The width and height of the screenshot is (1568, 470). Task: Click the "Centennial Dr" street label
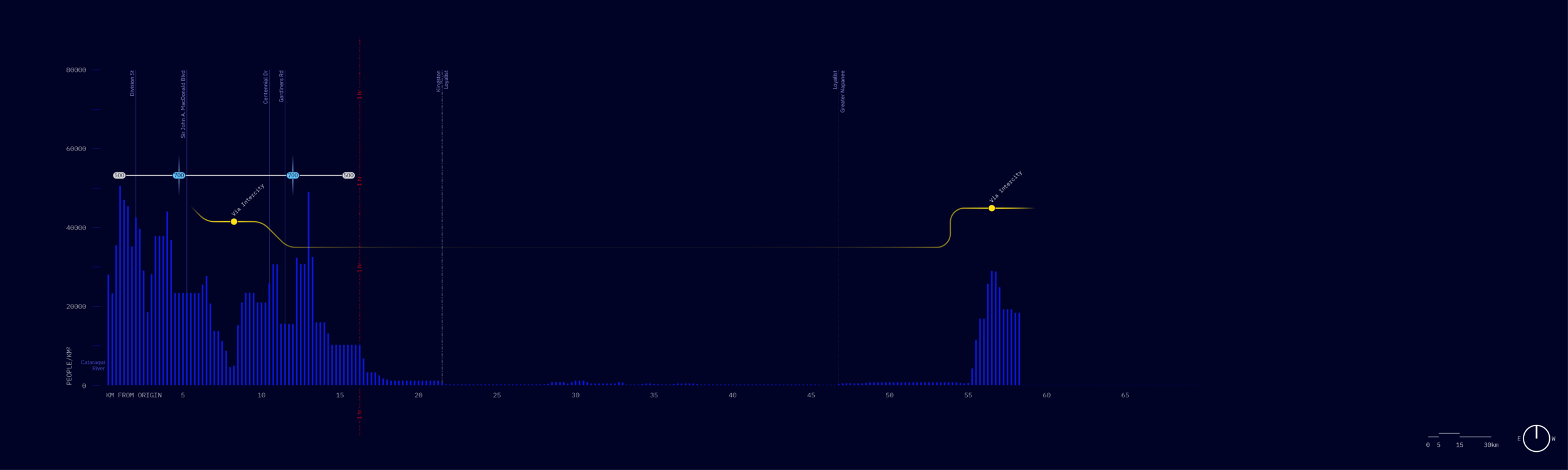point(266,87)
